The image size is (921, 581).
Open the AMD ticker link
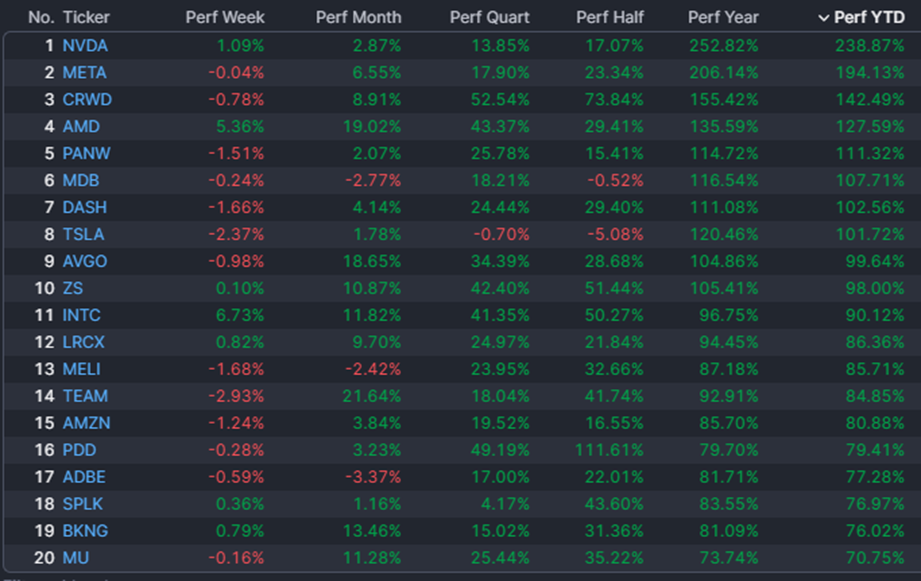81,127
